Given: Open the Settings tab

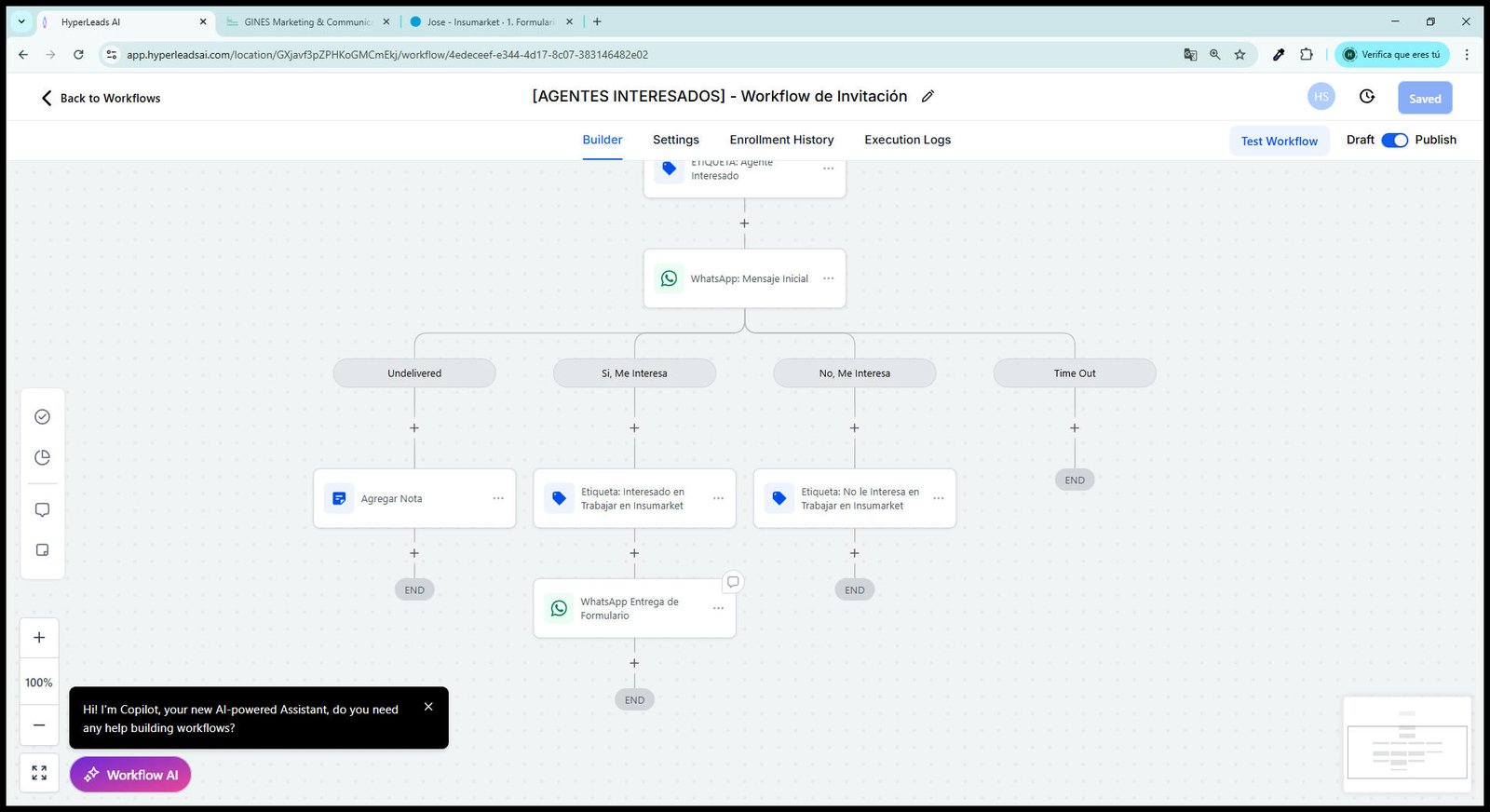Looking at the screenshot, I should (x=675, y=140).
